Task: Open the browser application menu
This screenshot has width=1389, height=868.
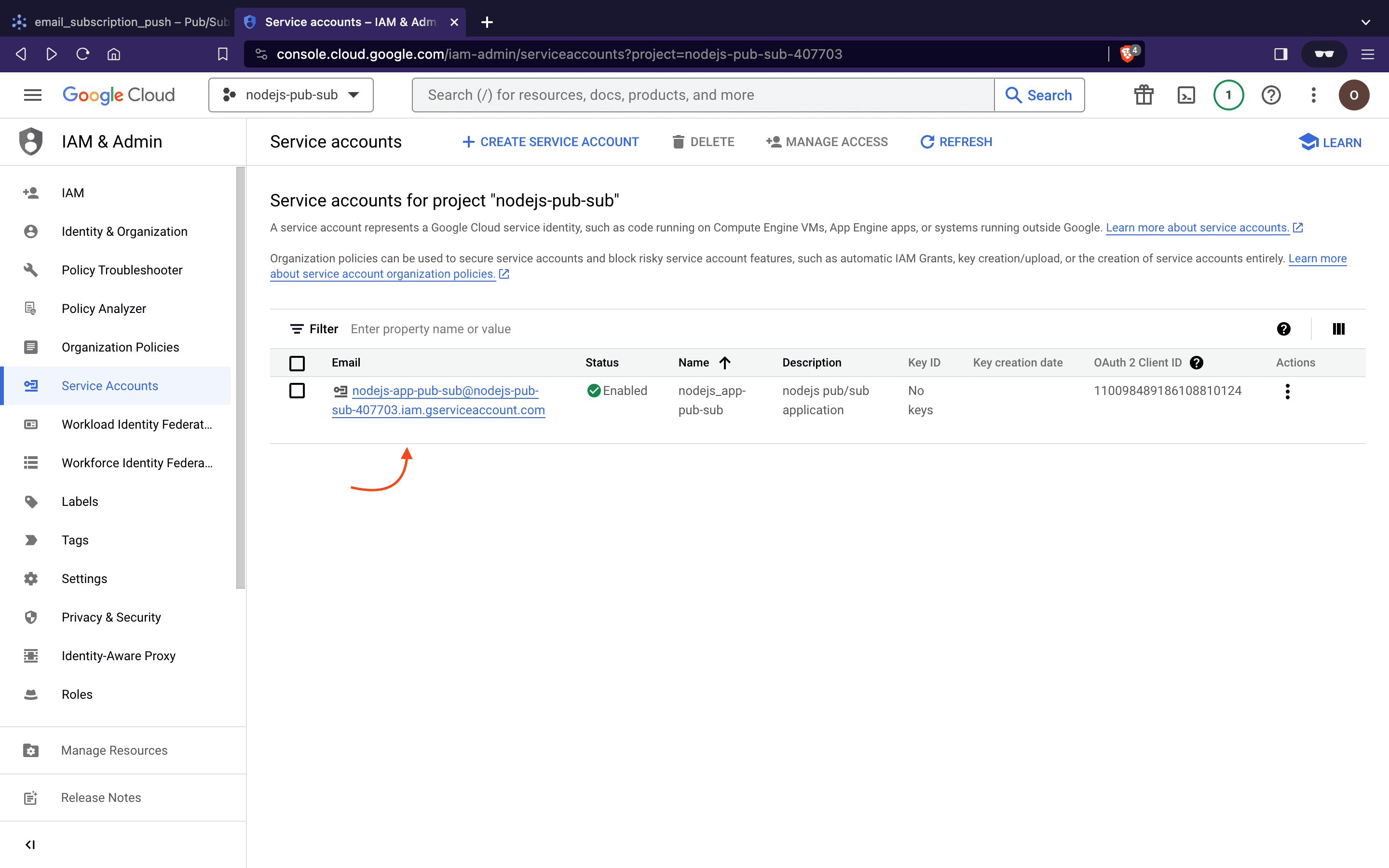Action: [x=1368, y=54]
